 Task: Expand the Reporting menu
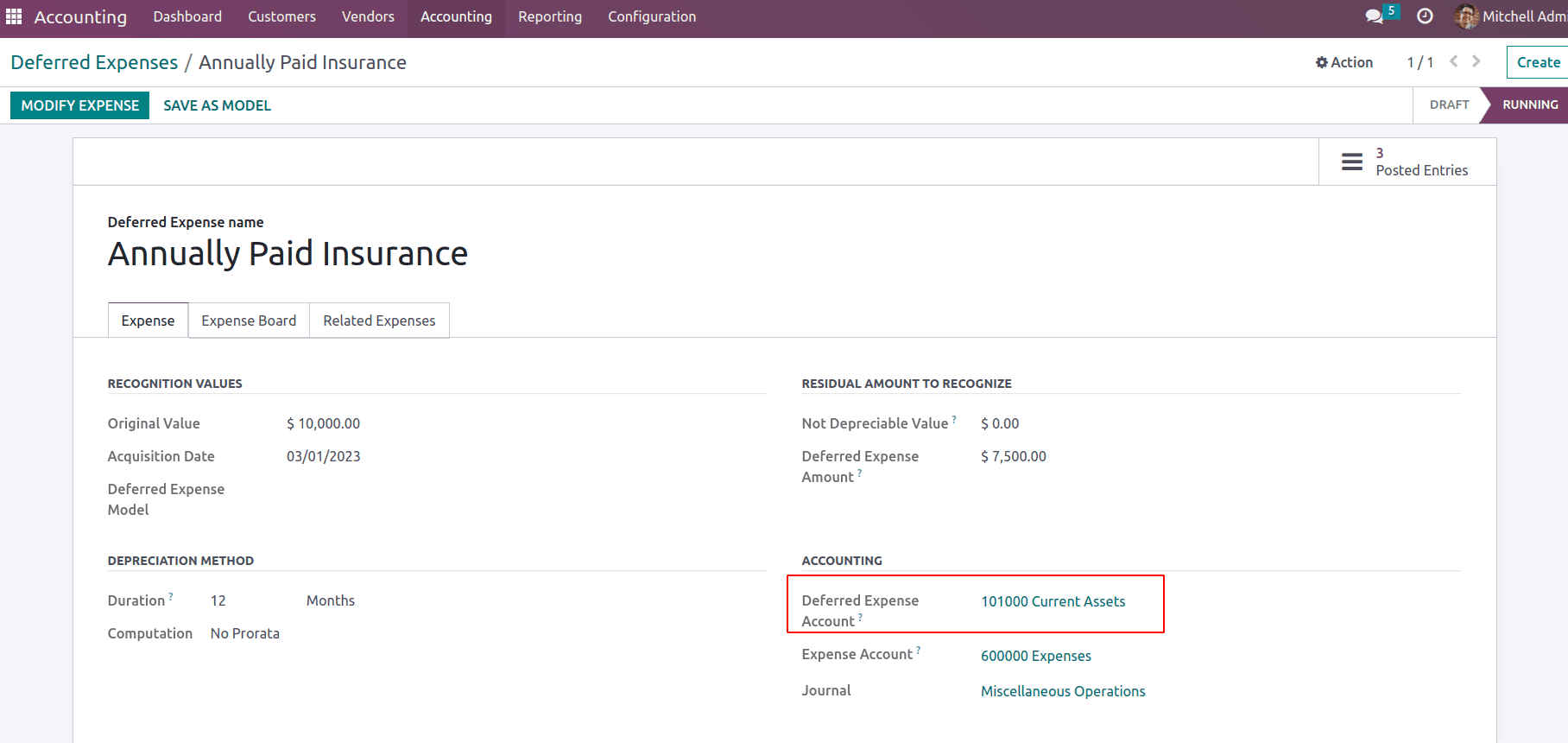pos(549,16)
